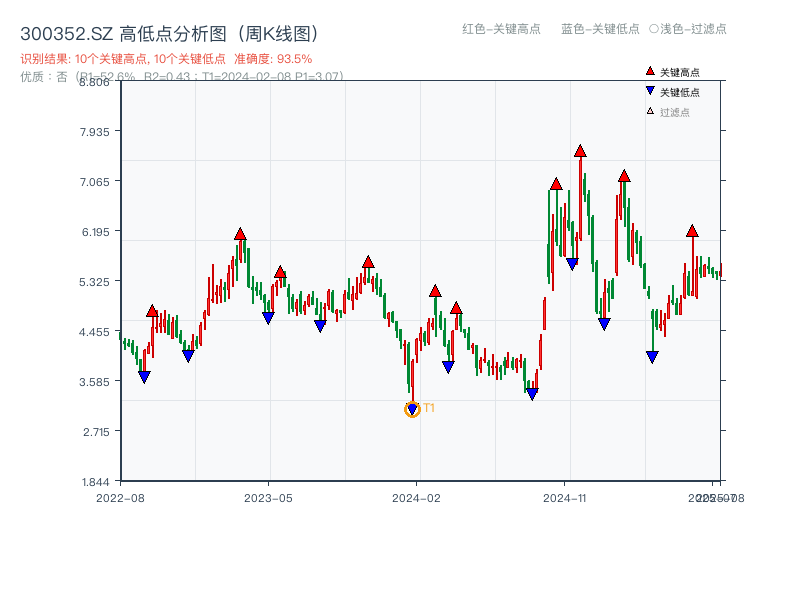Select the blue low marker at 2023-05 near 4.7
The width and height of the screenshot is (800, 600).
(268, 318)
